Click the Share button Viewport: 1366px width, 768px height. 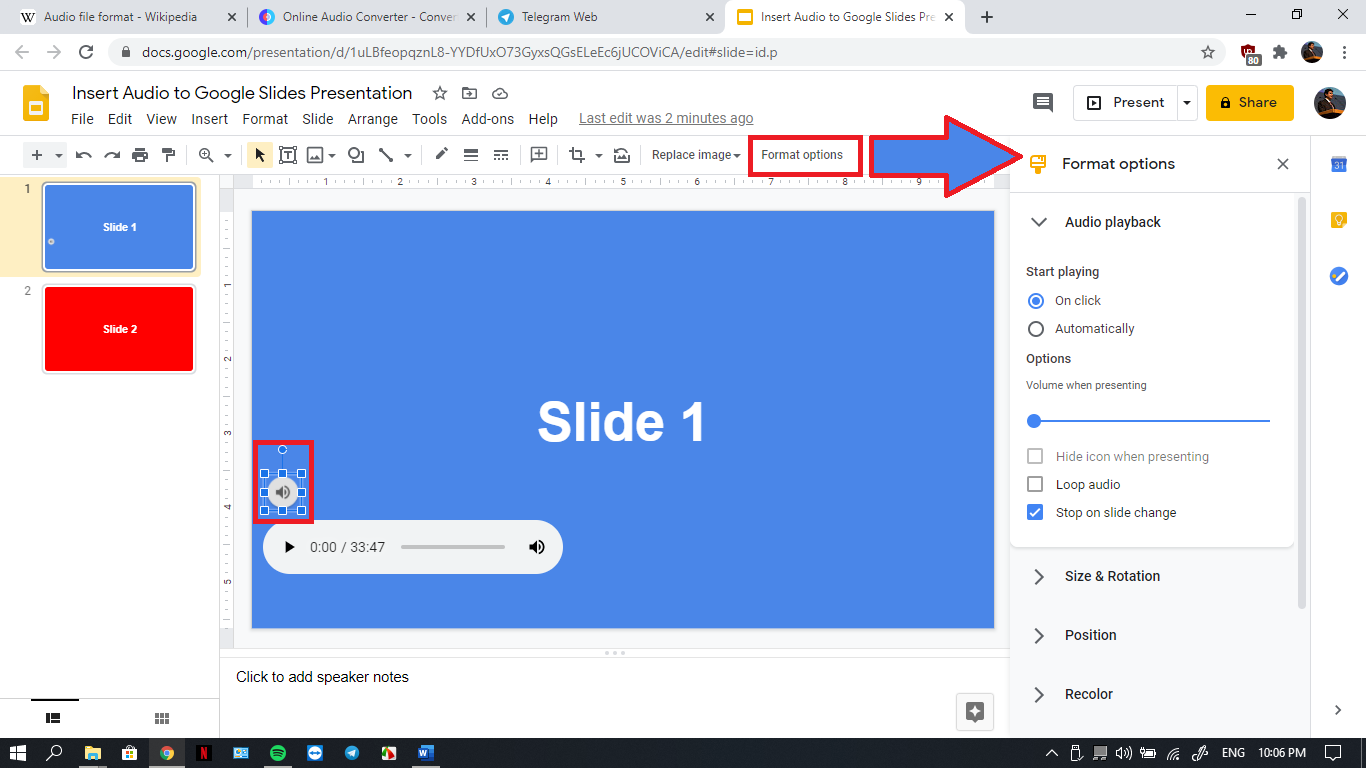point(1249,102)
